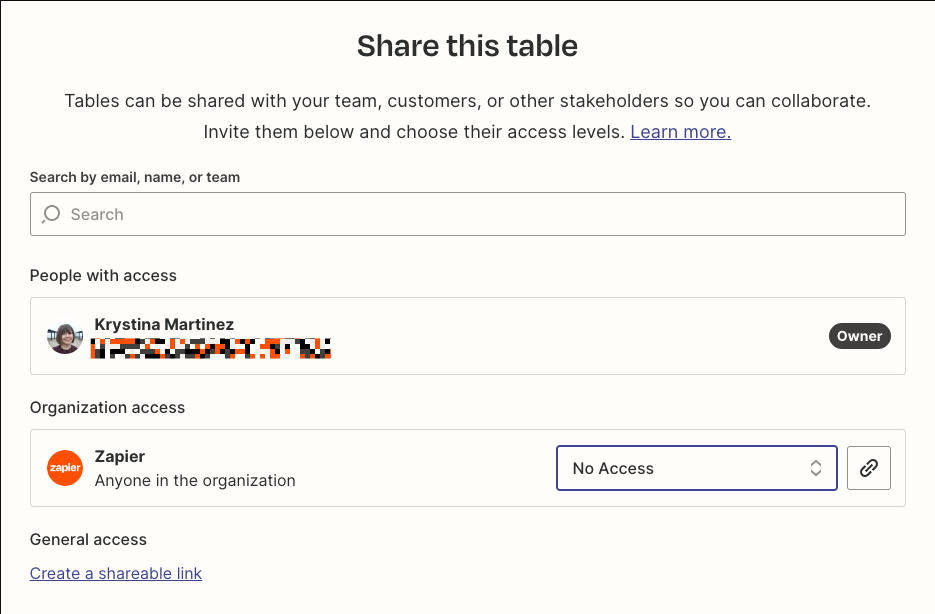This screenshot has height=614, width=935.
Task: Click Create a shareable link
Action: click(x=116, y=573)
